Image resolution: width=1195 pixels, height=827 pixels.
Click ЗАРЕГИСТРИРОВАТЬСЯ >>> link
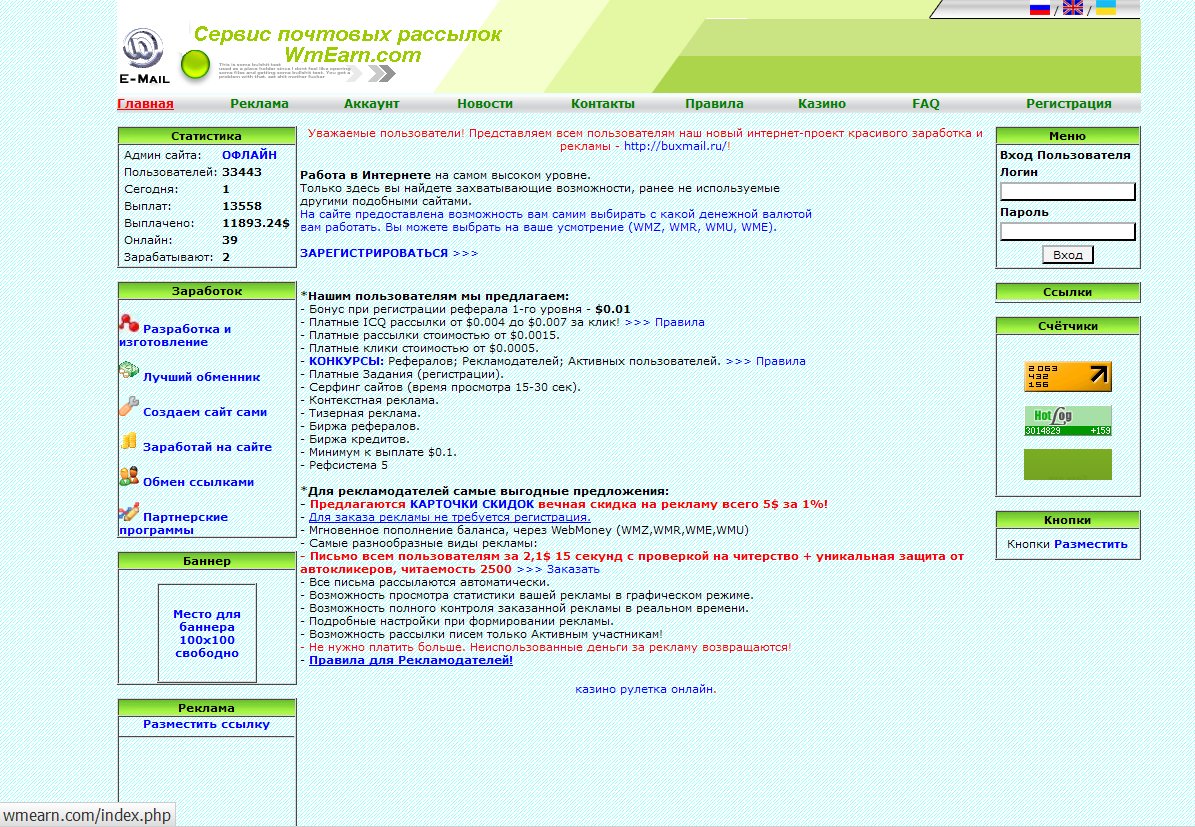pos(389,253)
